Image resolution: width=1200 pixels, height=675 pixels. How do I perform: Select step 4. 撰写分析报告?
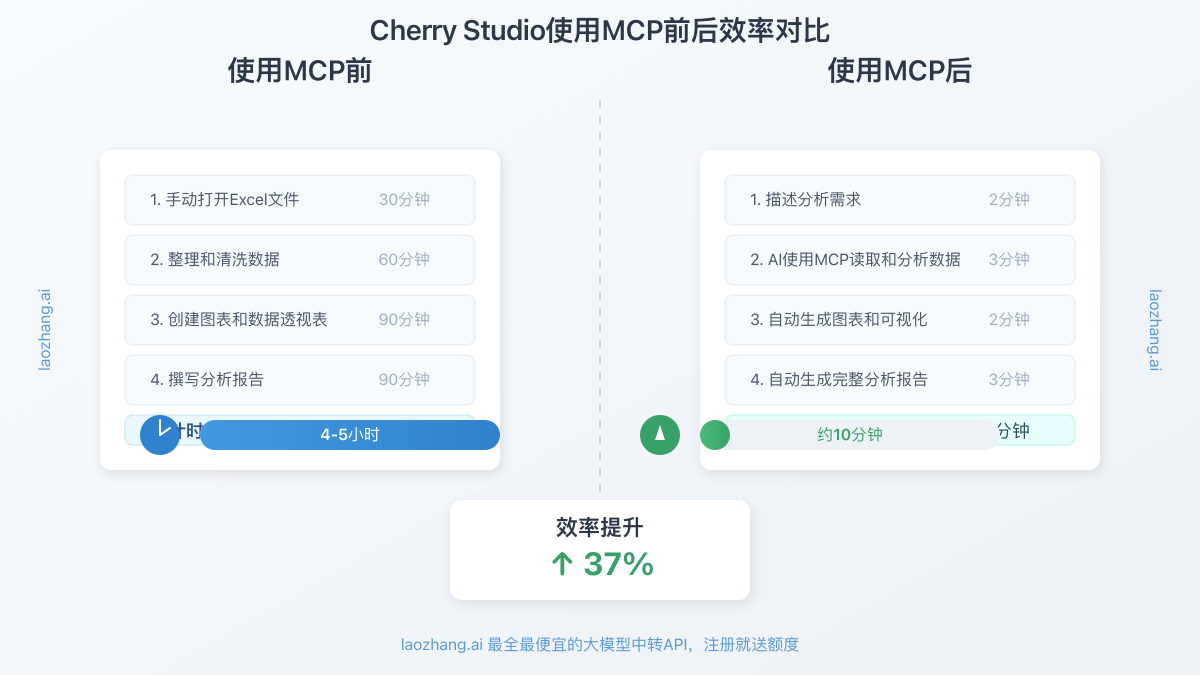(x=300, y=380)
